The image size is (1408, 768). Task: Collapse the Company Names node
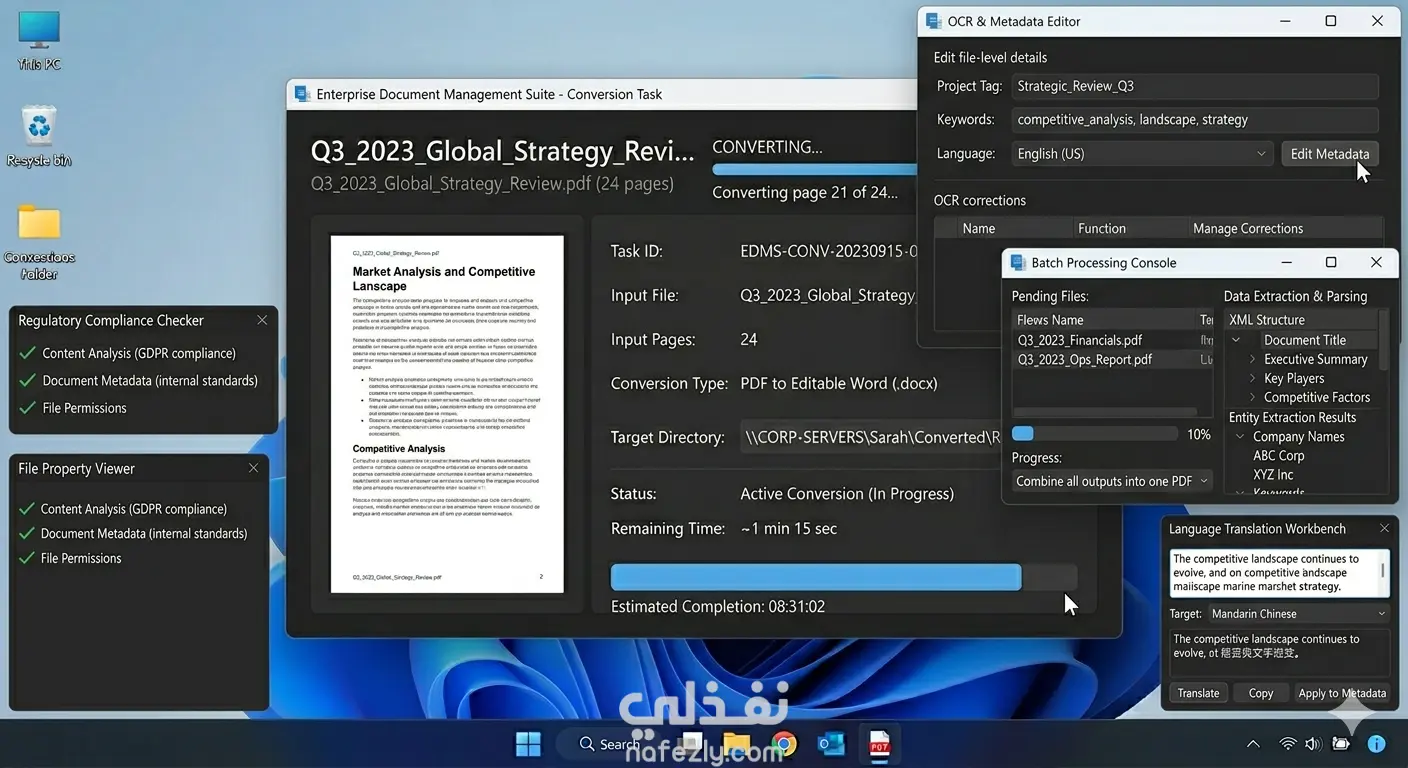(1240, 436)
